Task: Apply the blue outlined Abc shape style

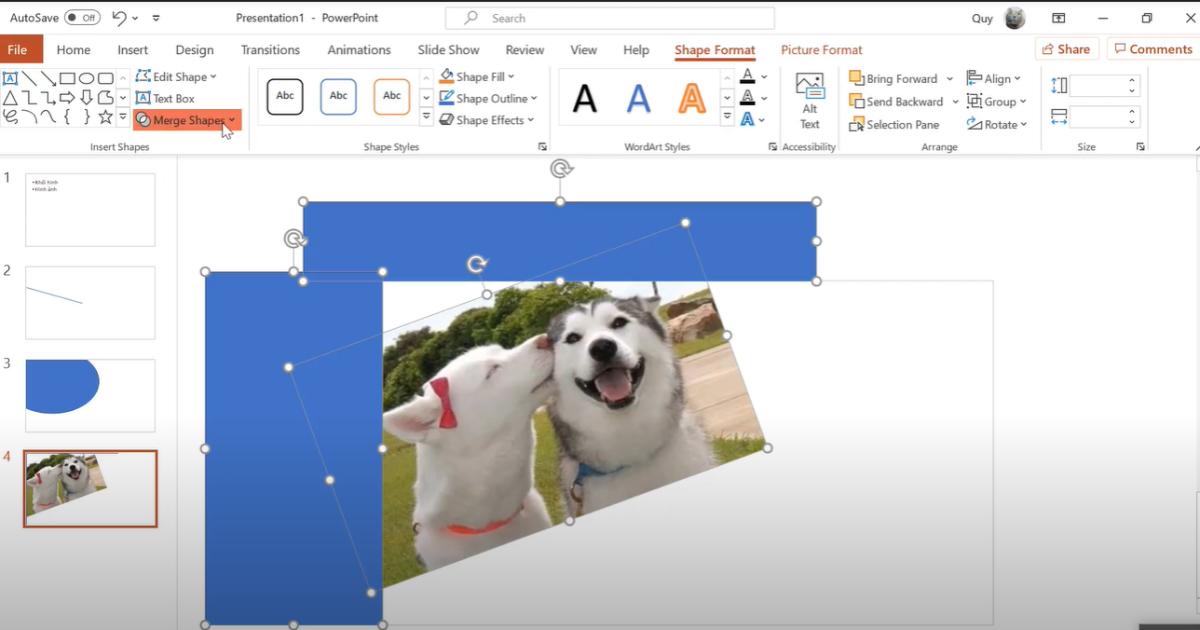Action: [338, 96]
